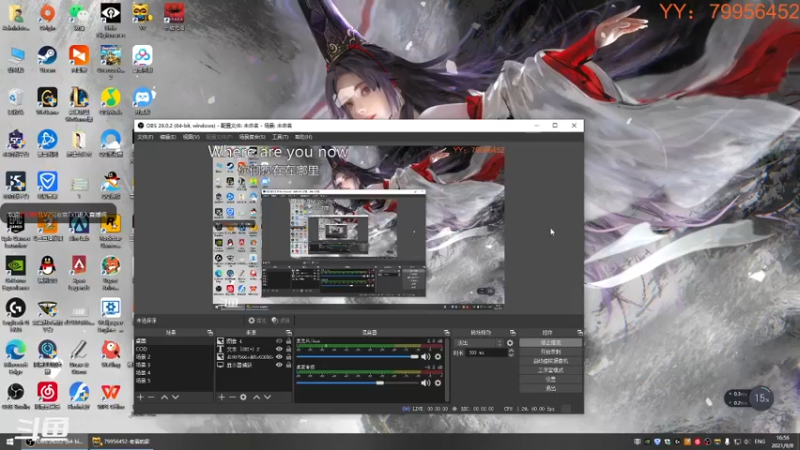This screenshot has width=800, height=450.
Task: Open Microsoft Edge desktop icon
Action: [16, 357]
